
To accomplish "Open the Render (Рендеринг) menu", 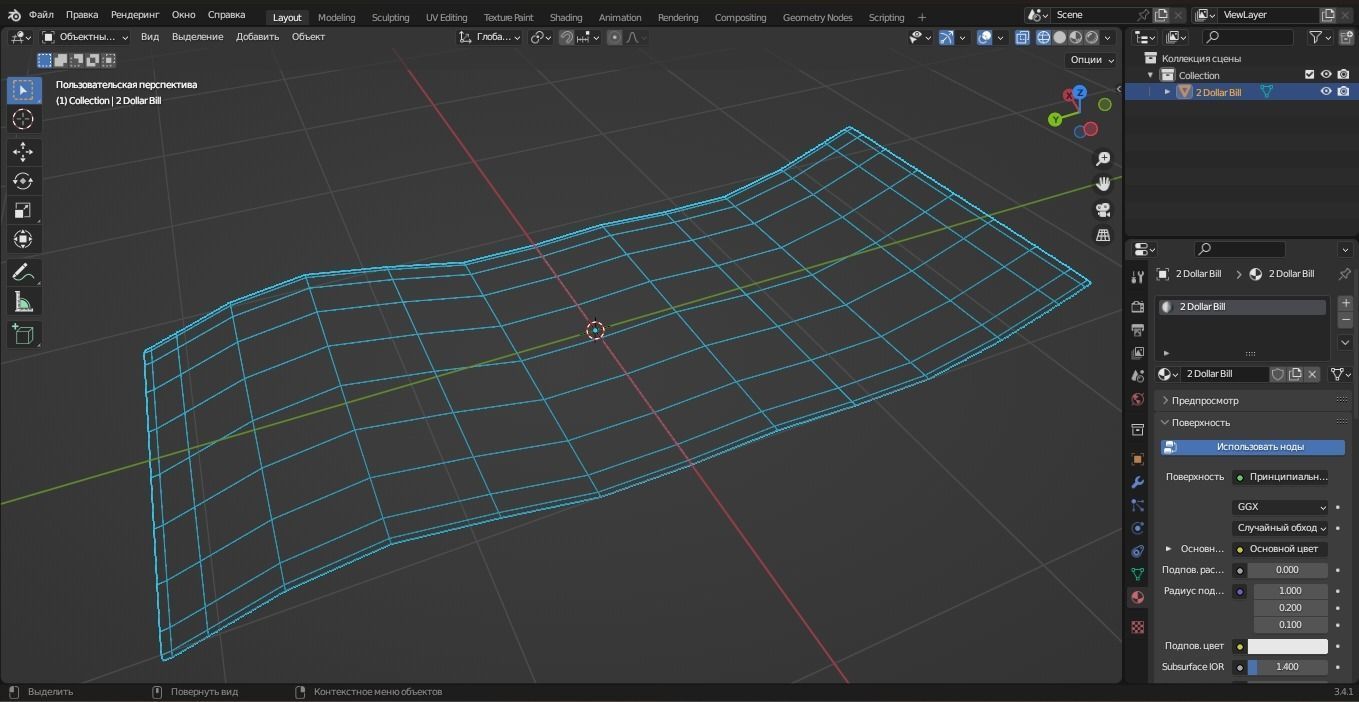I will [x=135, y=15].
